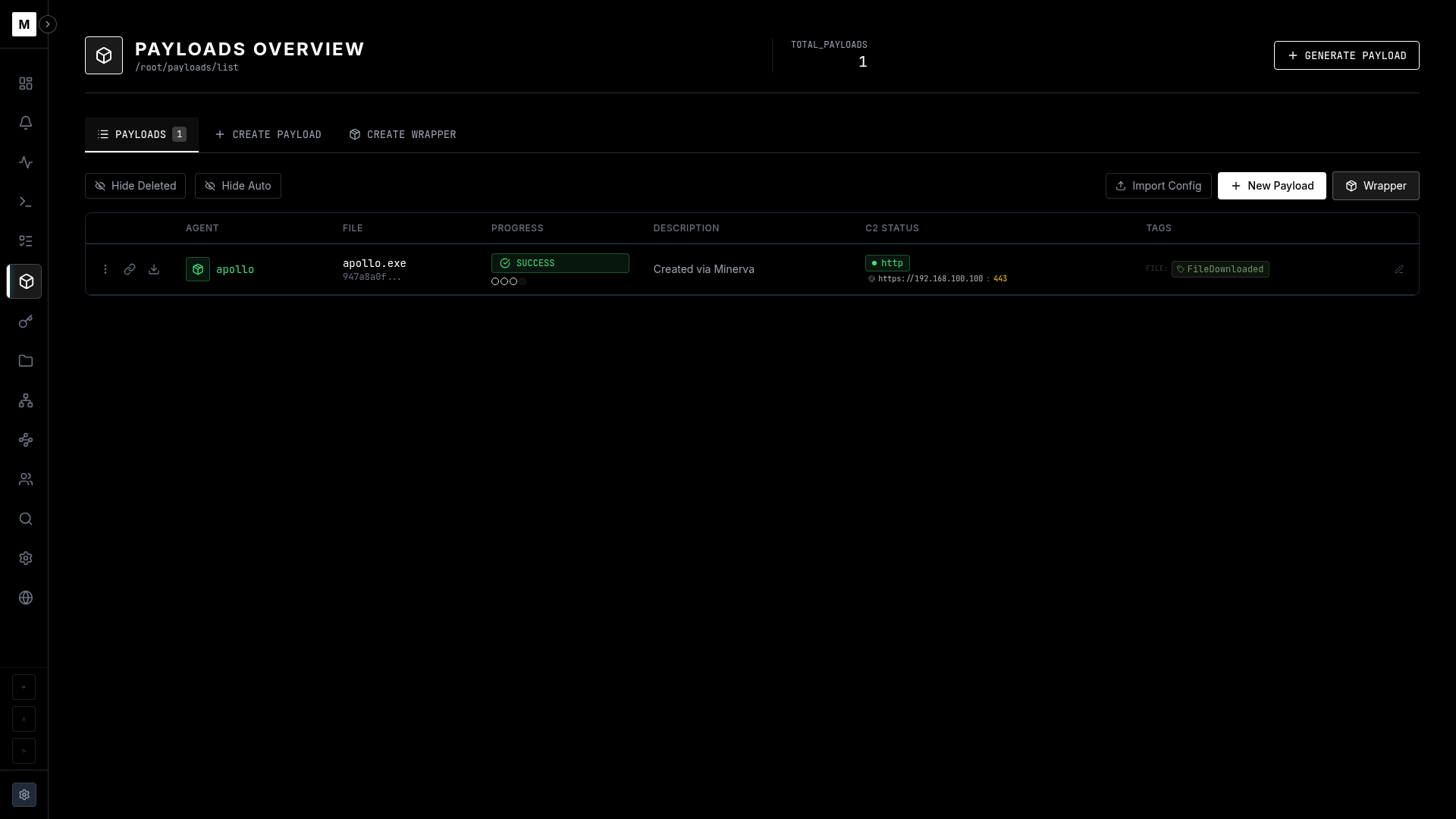The width and height of the screenshot is (1456, 819).
Task: Toggle Hide Auto filter
Action: [237, 185]
